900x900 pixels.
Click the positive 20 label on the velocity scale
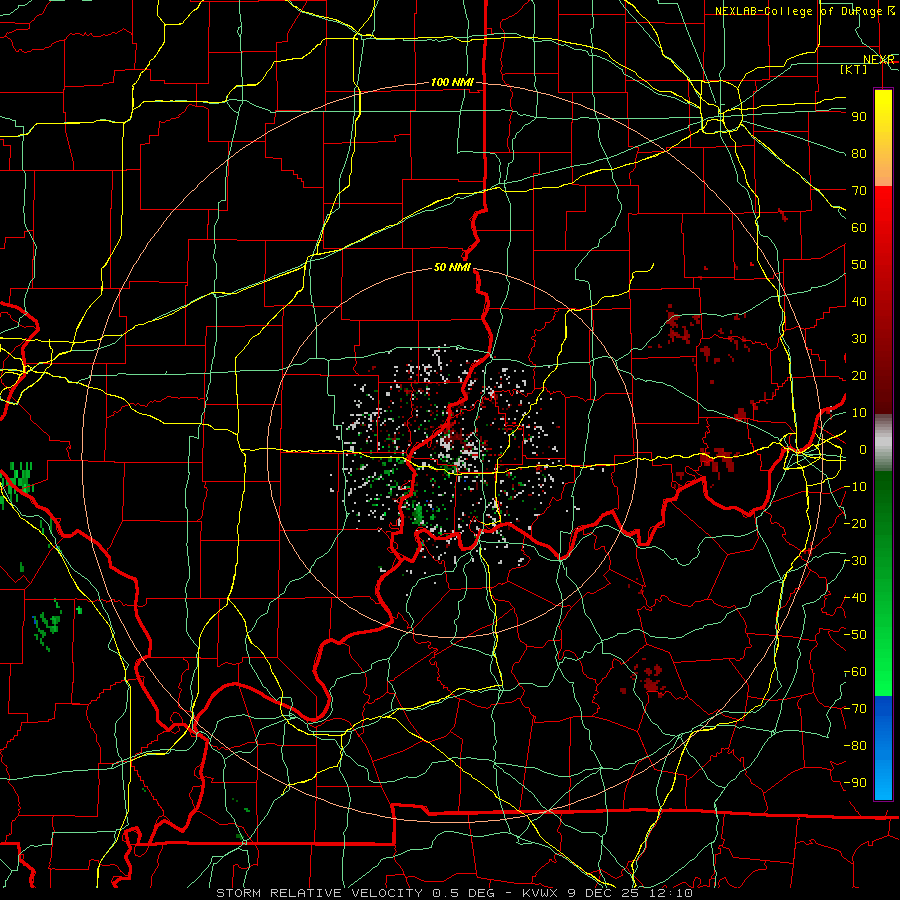click(x=859, y=375)
